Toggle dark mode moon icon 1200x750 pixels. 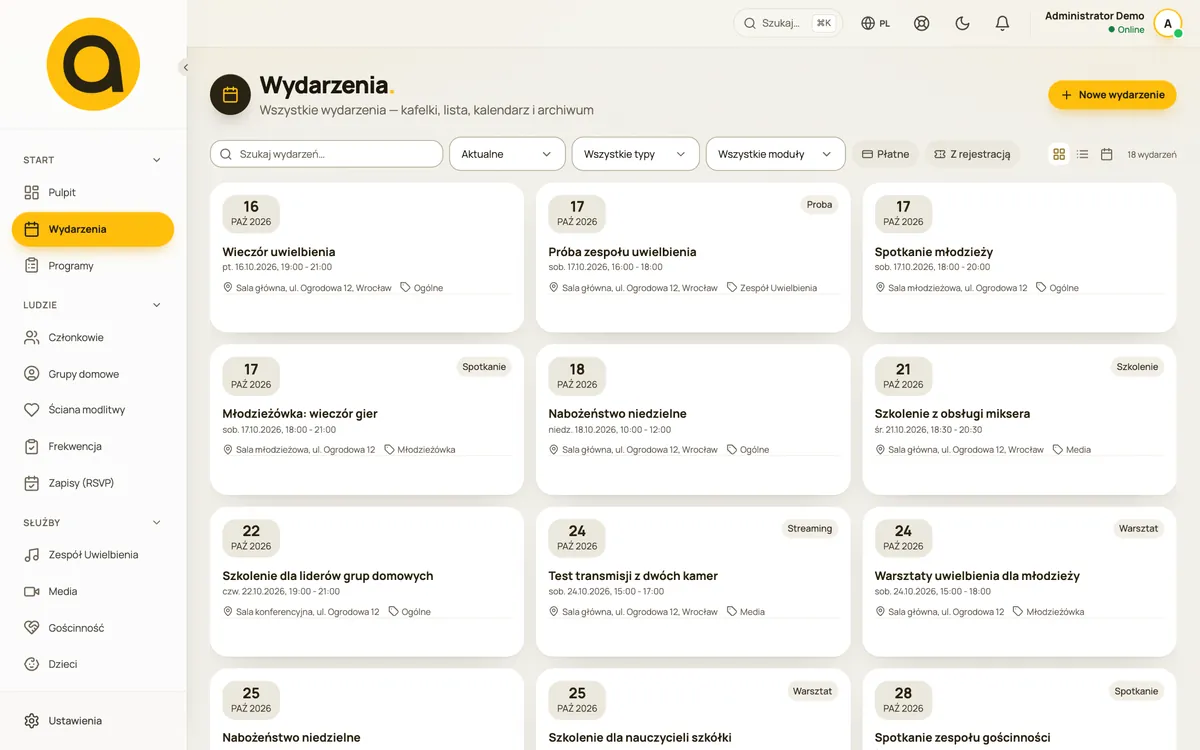coord(963,23)
